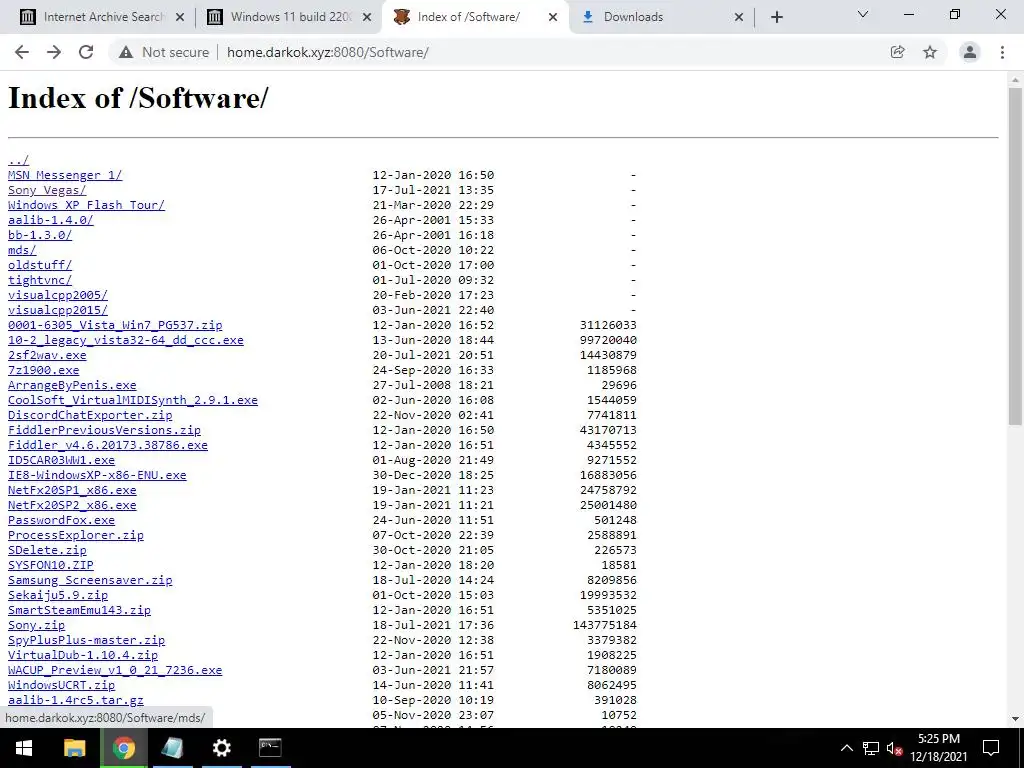
Task: Bookmark this page with the star icon
Action: click(930, 52)
